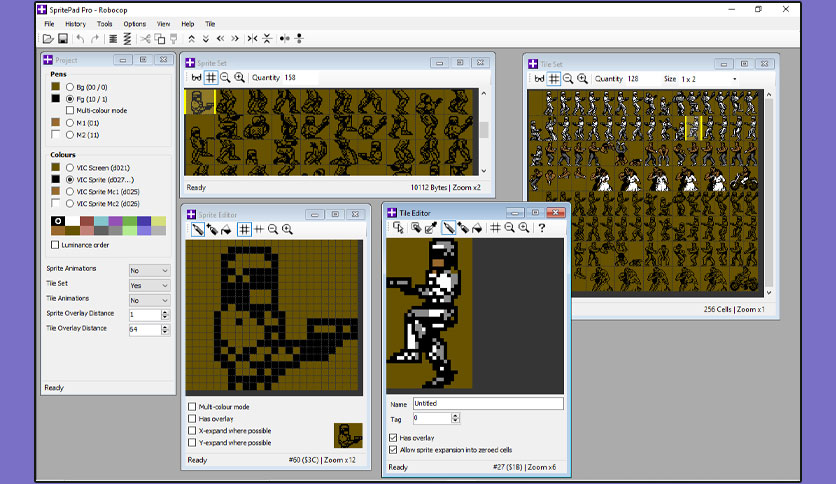Click the sprite preview thumbnail in Sprite Editor
The image size is (836, 484).
click(348, 435)
